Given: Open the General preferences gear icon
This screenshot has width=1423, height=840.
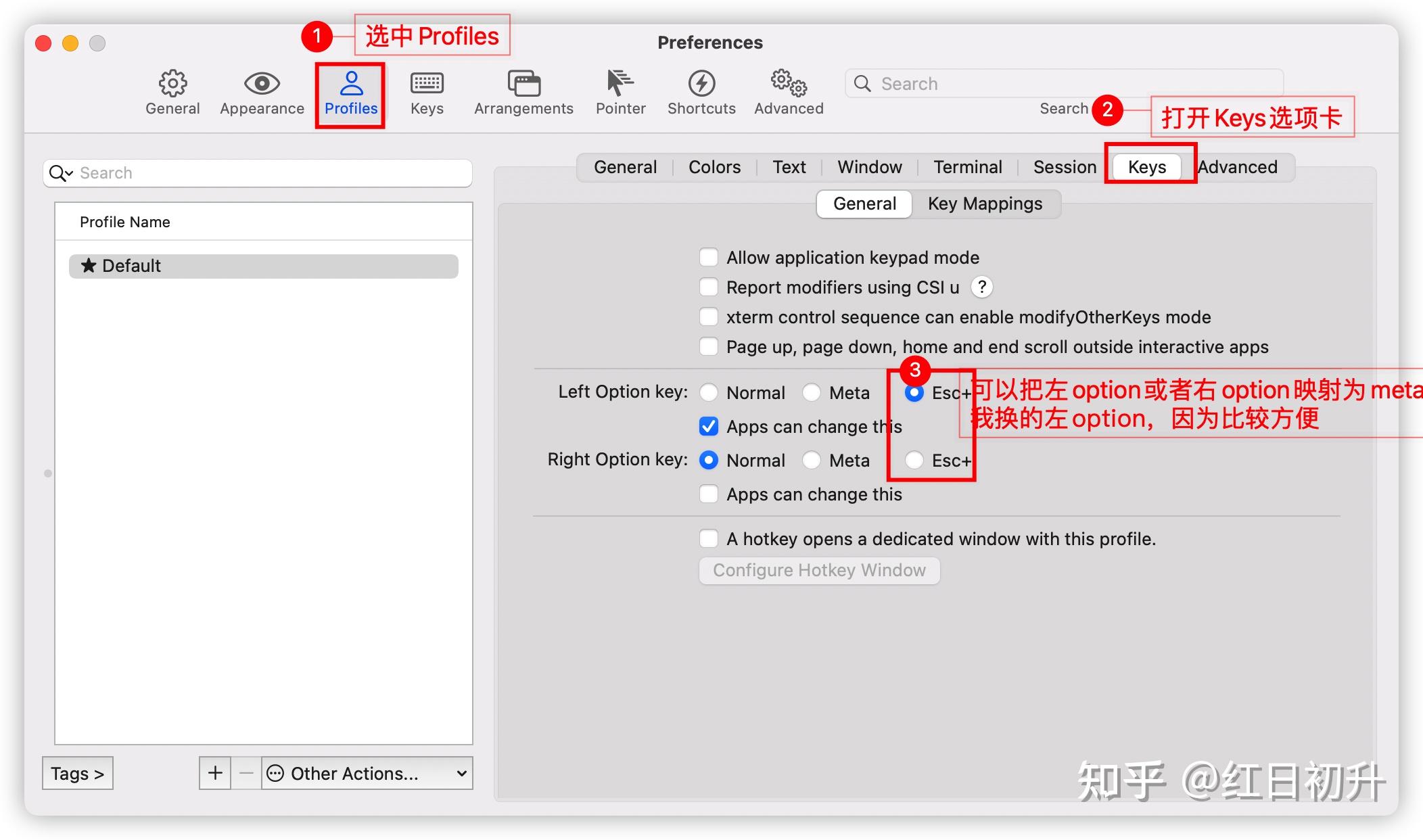Looking at the screenshot, I should [x=172, y=84].
